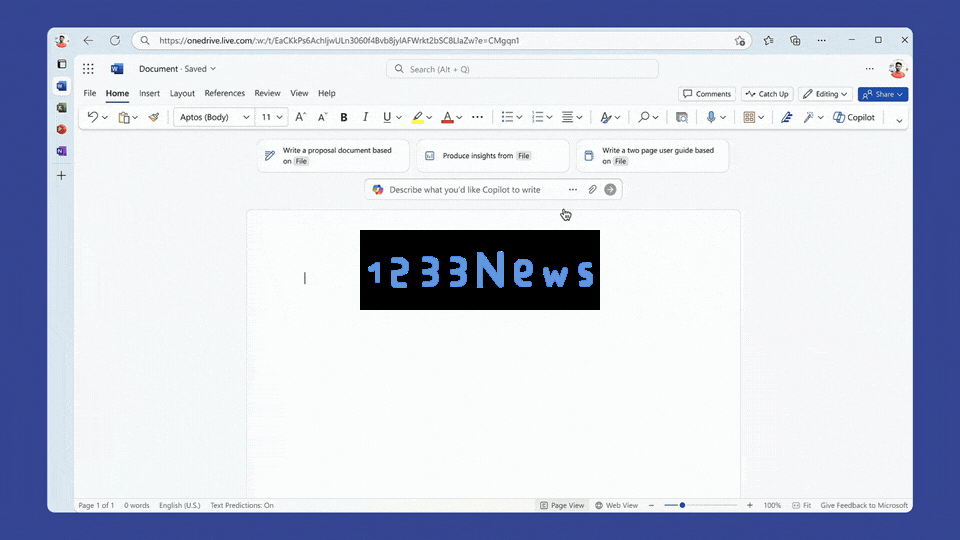
Task: Click the Fit zoom button
Action: click(801, 505)
